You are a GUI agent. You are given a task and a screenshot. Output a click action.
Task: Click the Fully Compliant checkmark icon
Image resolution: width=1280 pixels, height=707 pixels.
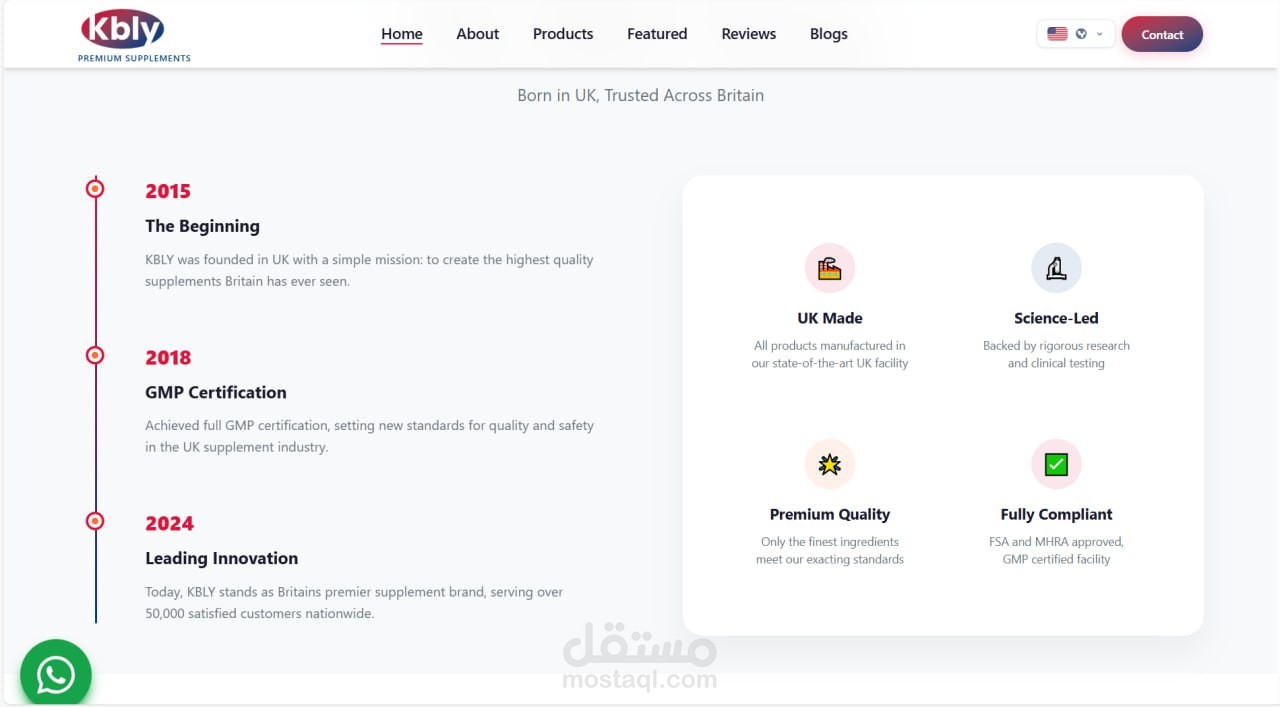tap(1056, 464)
